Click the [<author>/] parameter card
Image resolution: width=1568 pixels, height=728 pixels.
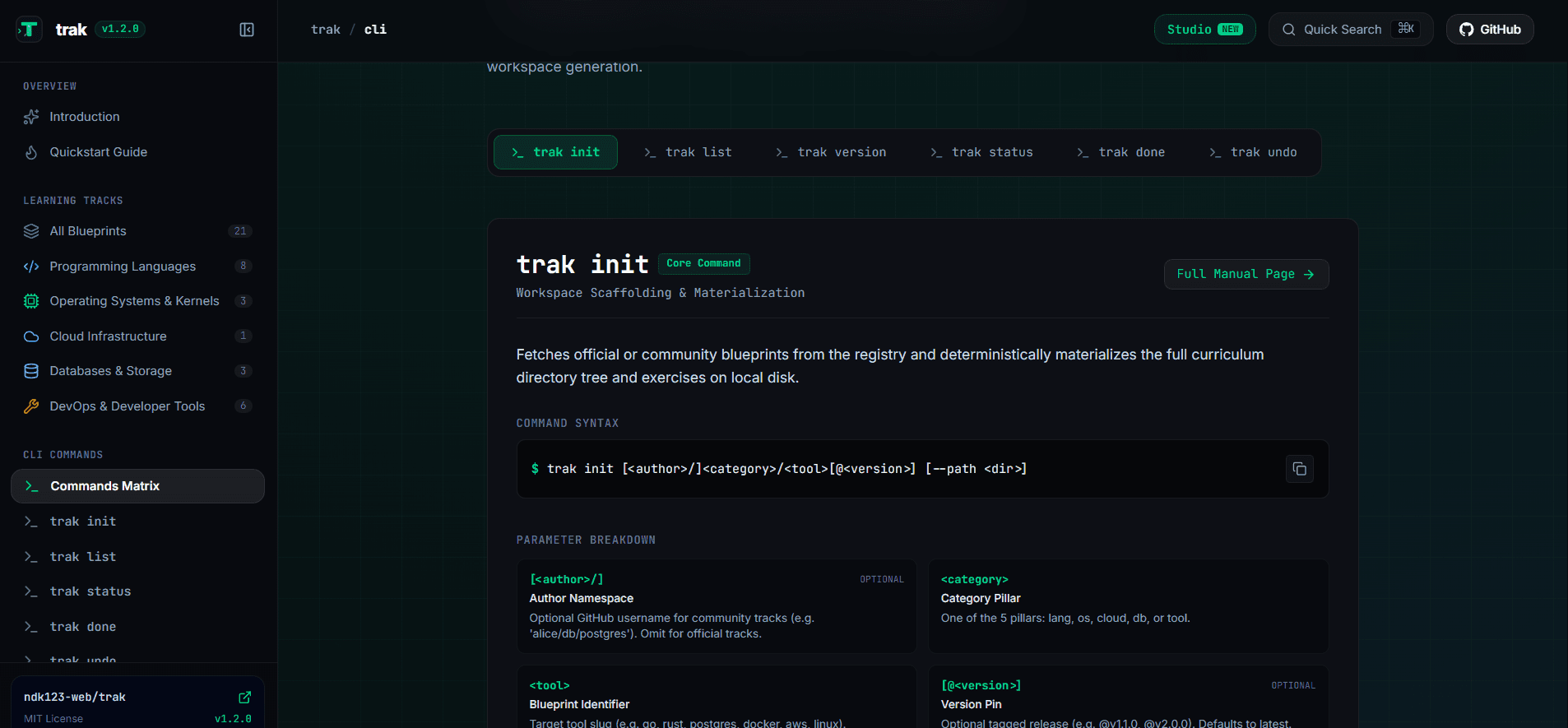717,606
